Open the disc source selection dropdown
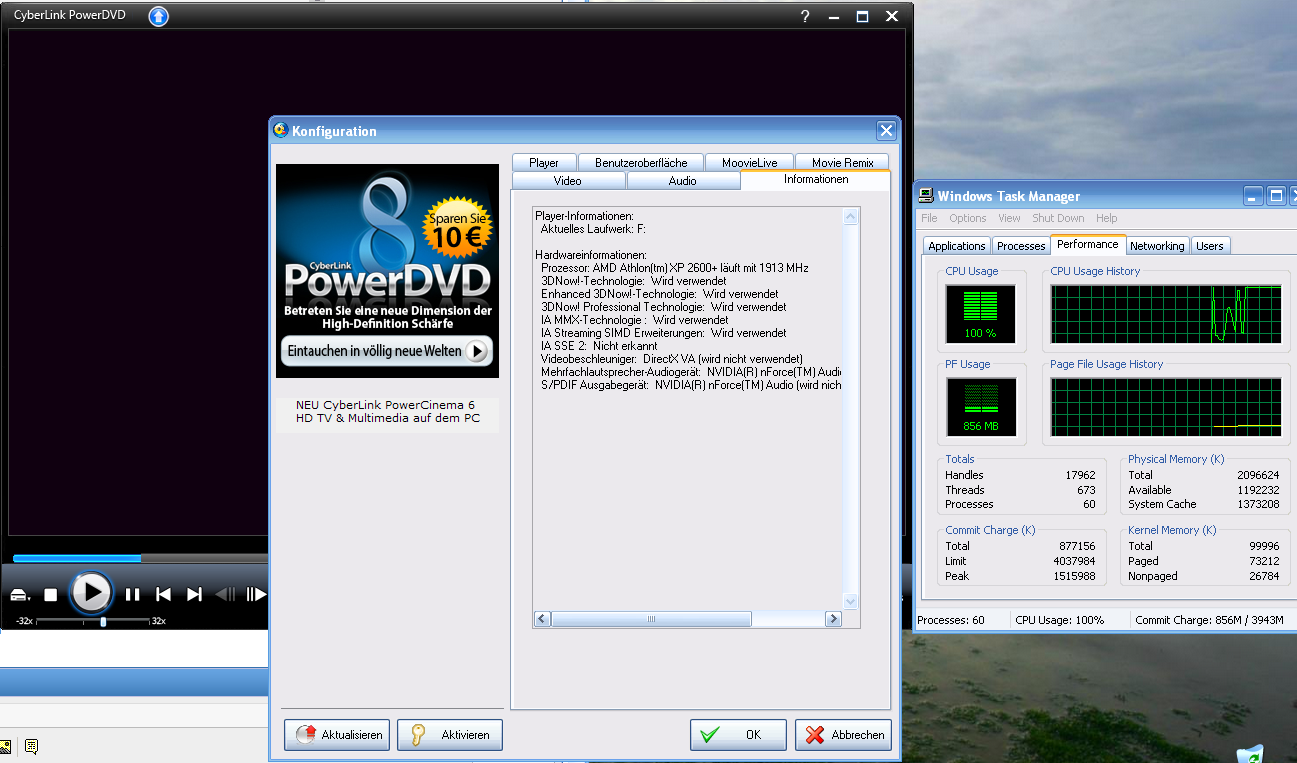This screenshot has height=763, width=1297. pos(21,596)
